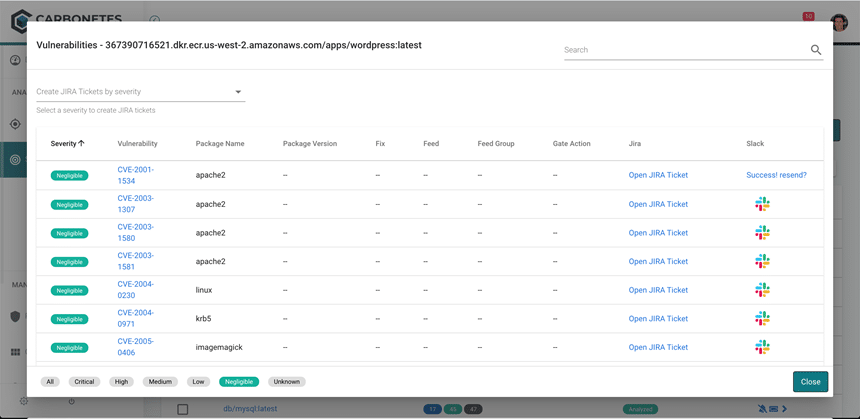Click the Vulnerability column header
The image size is (860, 419).
[137, 144]
